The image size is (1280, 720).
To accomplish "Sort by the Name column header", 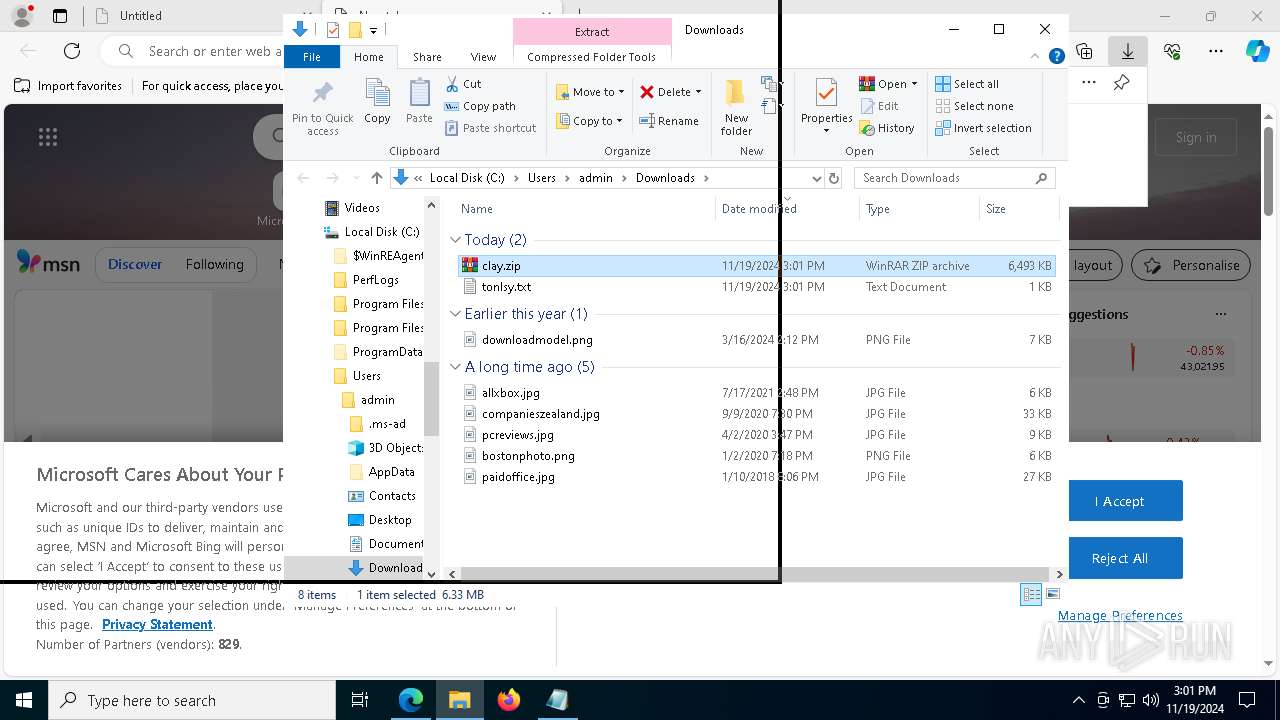I will coord(477,209).
